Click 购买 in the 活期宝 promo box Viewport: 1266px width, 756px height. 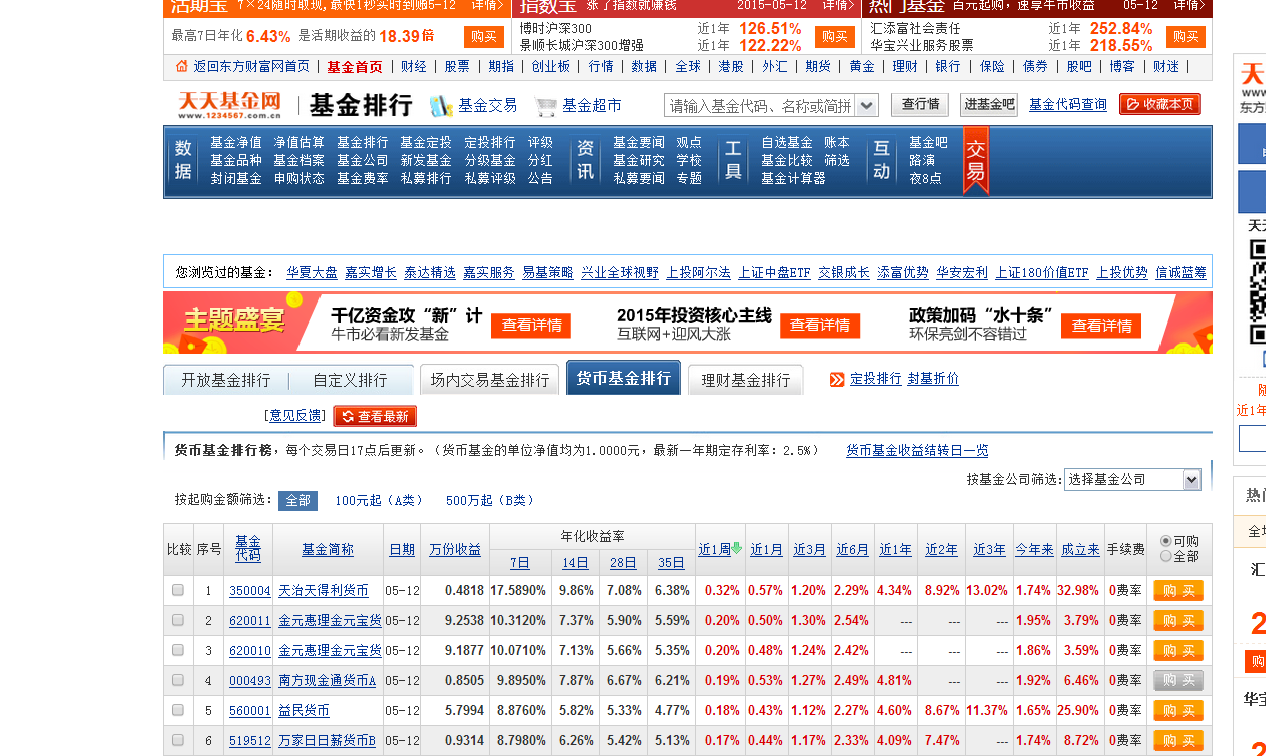(484, 36)
